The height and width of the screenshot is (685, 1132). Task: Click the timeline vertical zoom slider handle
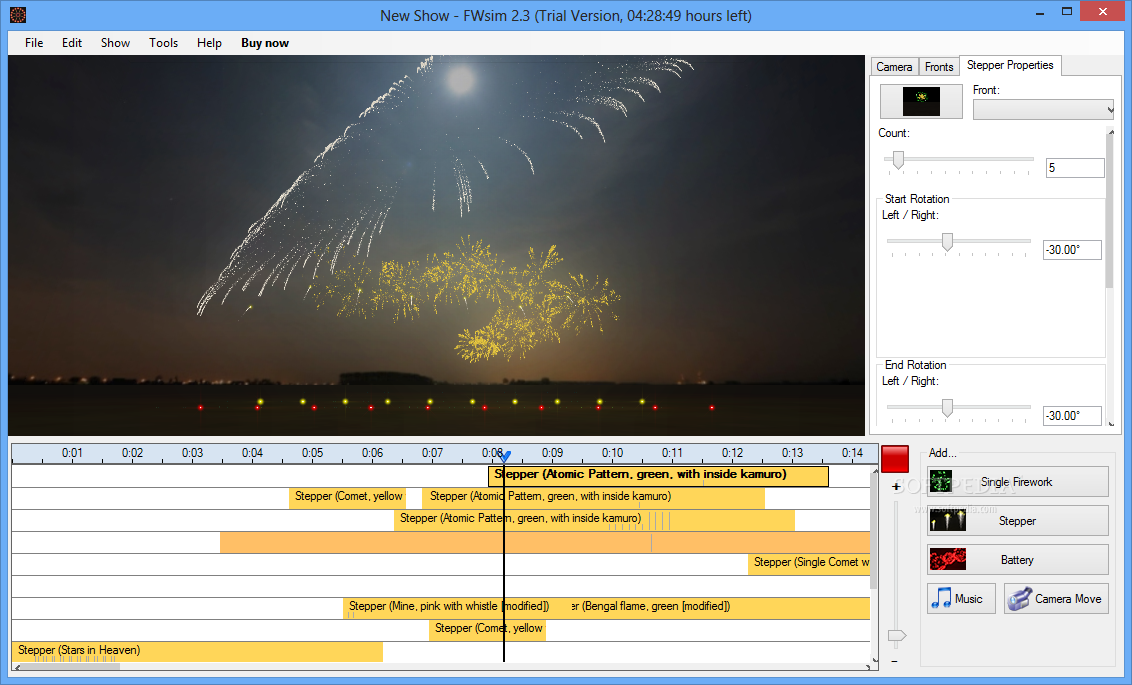[x=897, y=635]
